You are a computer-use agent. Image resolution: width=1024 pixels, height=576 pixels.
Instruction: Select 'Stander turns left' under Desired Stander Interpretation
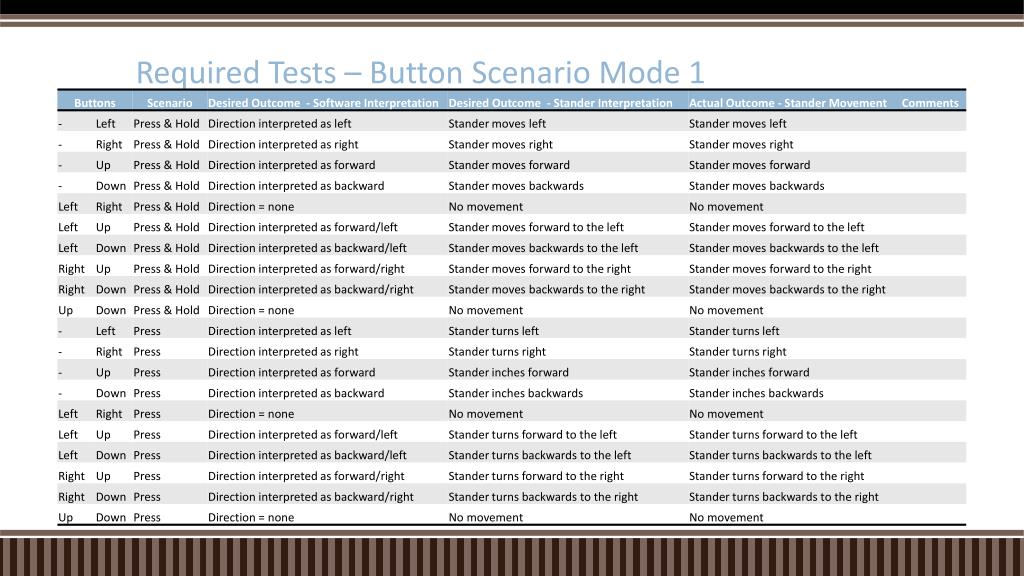493,331
